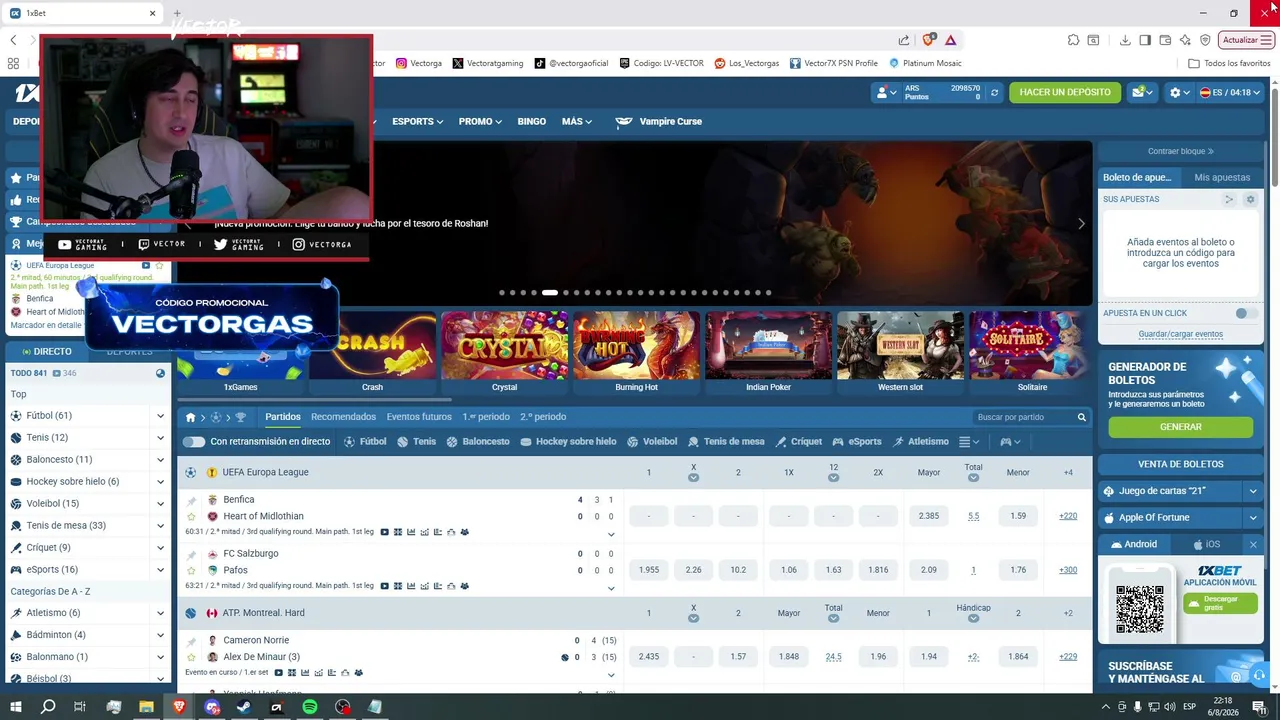This screenshot has height=720, width=1280.
Task: Filter matches by Fútbol sport icon
Action: (365, 442)
